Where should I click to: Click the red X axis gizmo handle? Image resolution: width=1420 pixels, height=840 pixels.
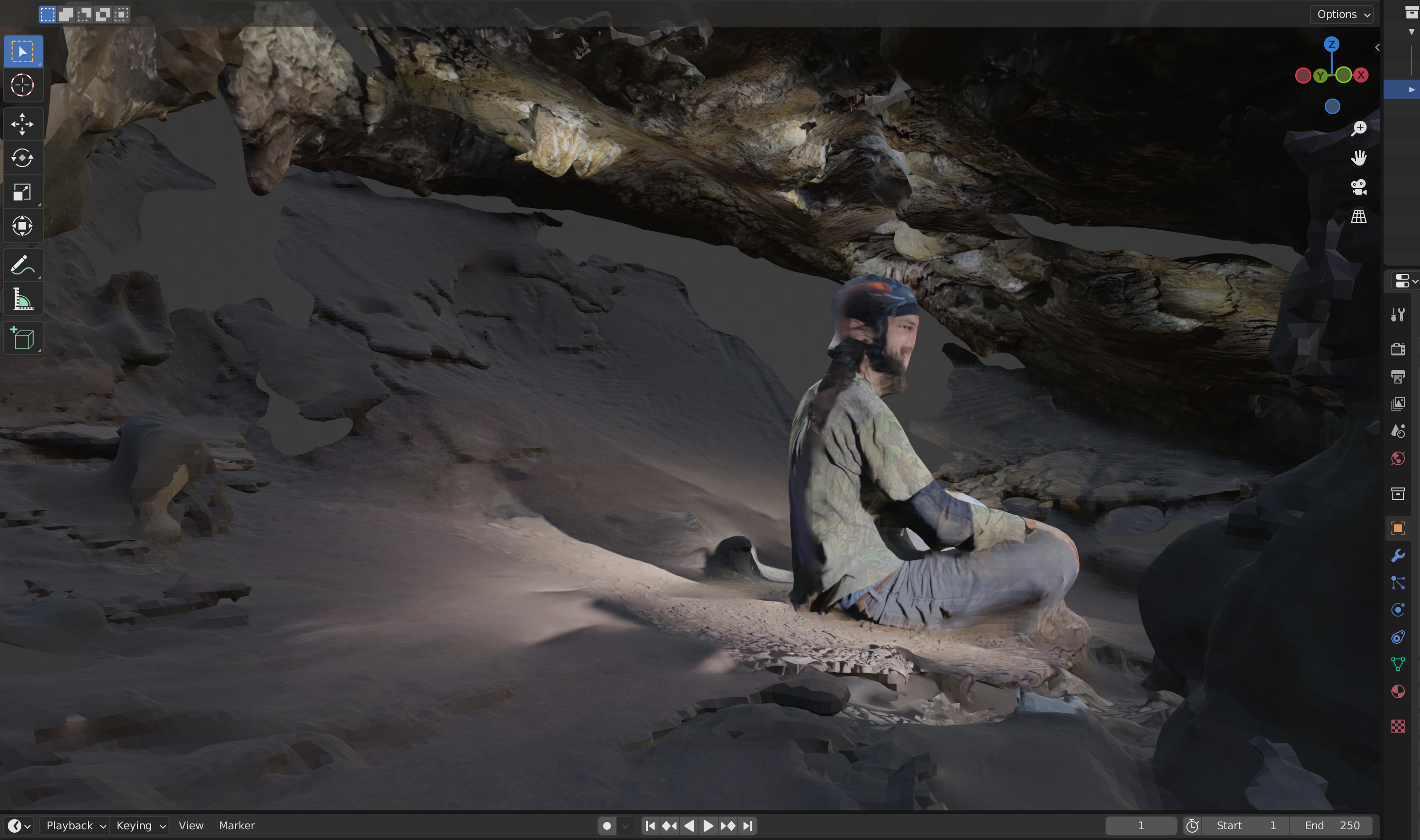pos(1361,75)
